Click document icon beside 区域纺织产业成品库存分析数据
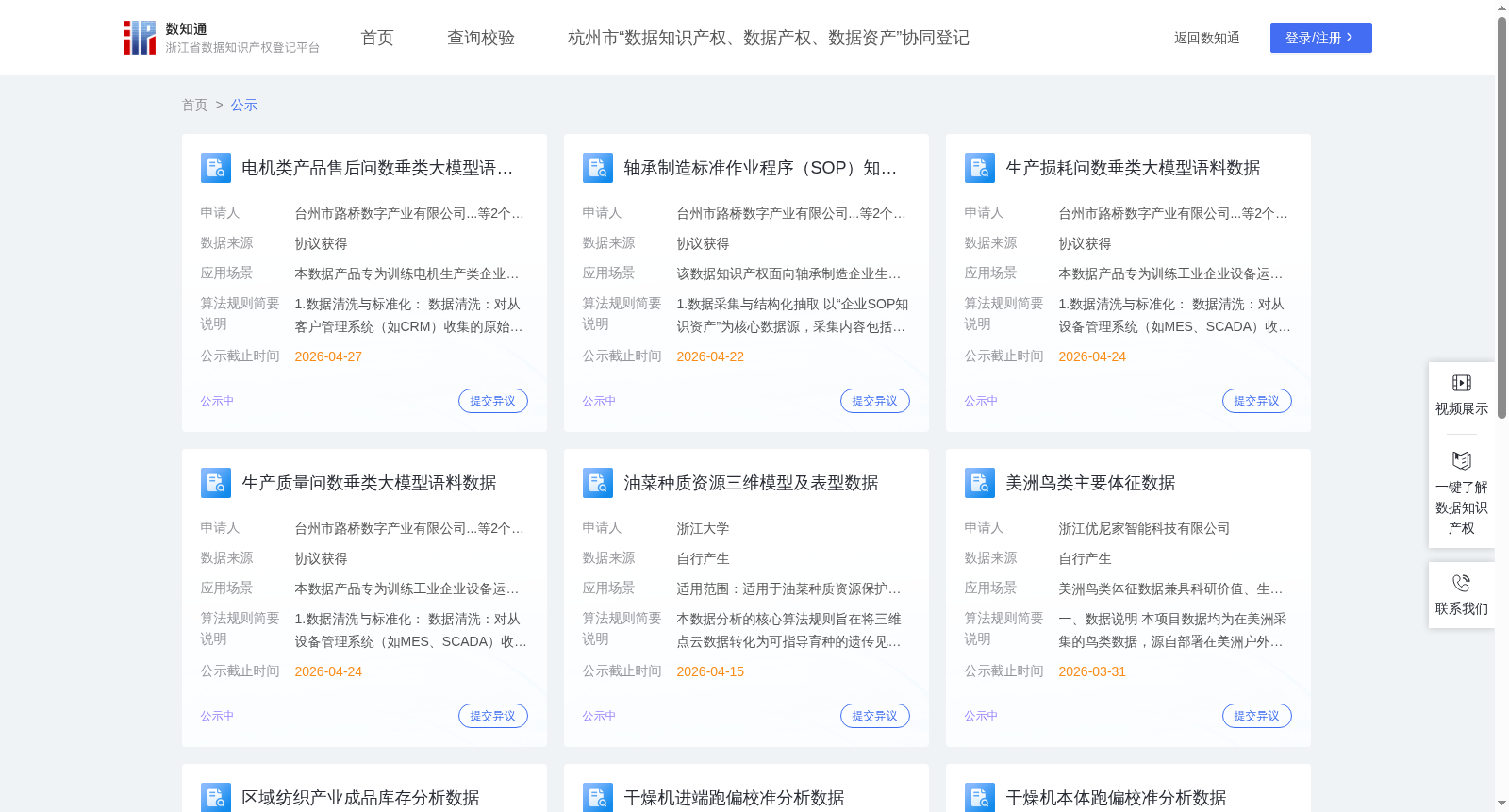The height and width of the screenshot is (812, 1509). (x=216, y=798)
